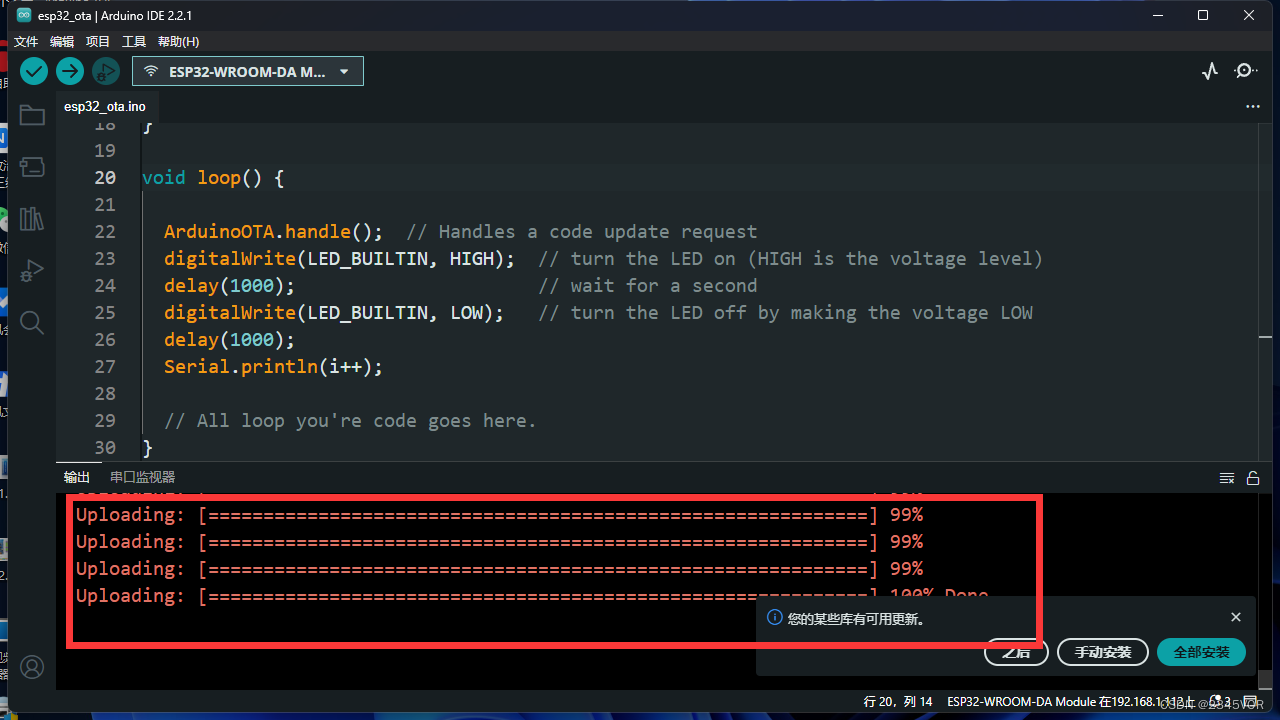
Task: Click the delay(1000); on line 26
Action: [x=229, y=340]
